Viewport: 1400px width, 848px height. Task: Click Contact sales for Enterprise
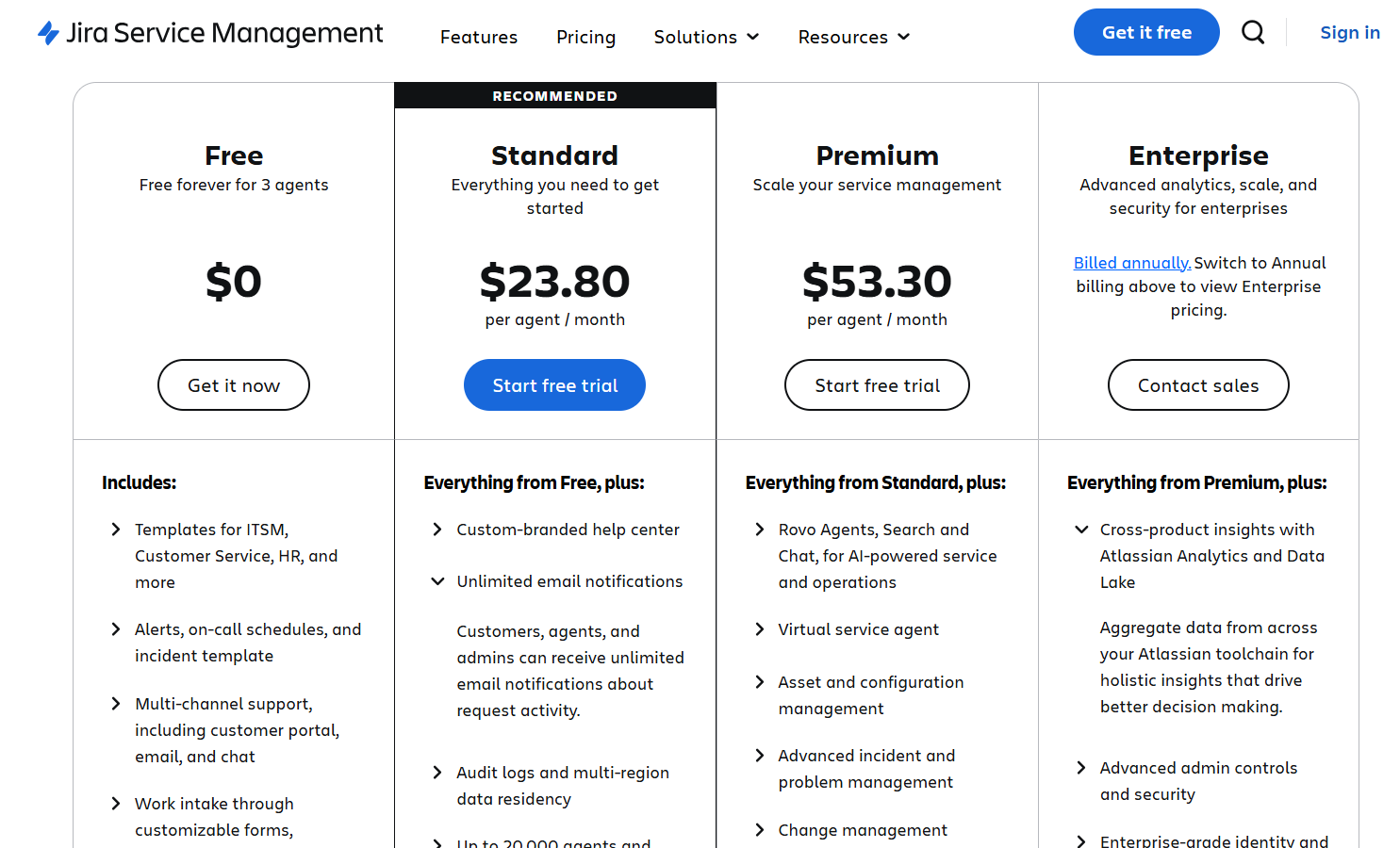point(1197,385)
